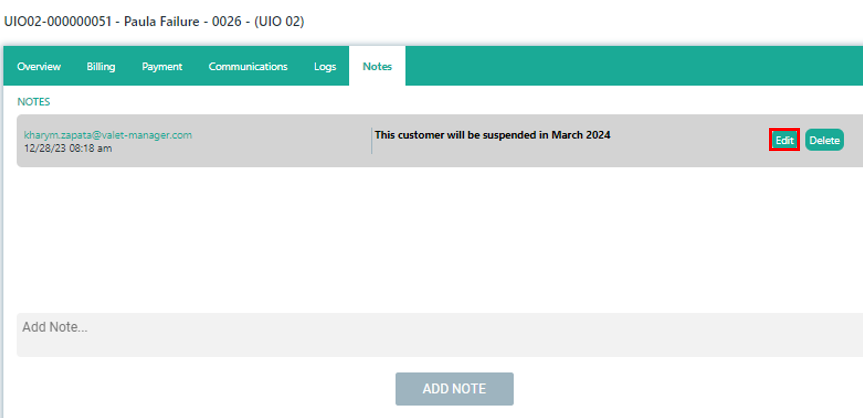Click the kharym.zapata email link
The width and height of the screenshot is (863, 418).
108,134
